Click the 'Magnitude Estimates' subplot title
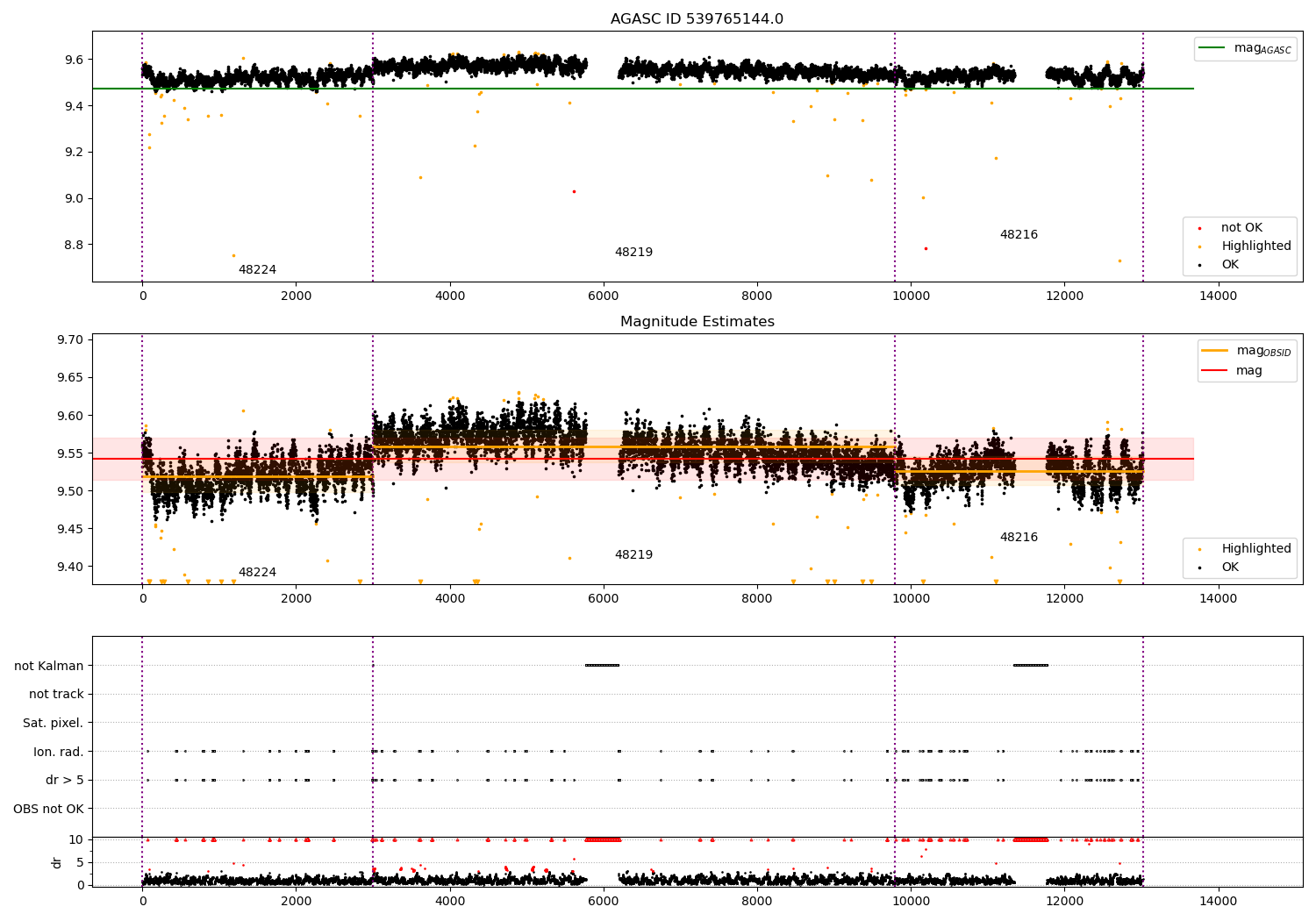 pos(697,322)
